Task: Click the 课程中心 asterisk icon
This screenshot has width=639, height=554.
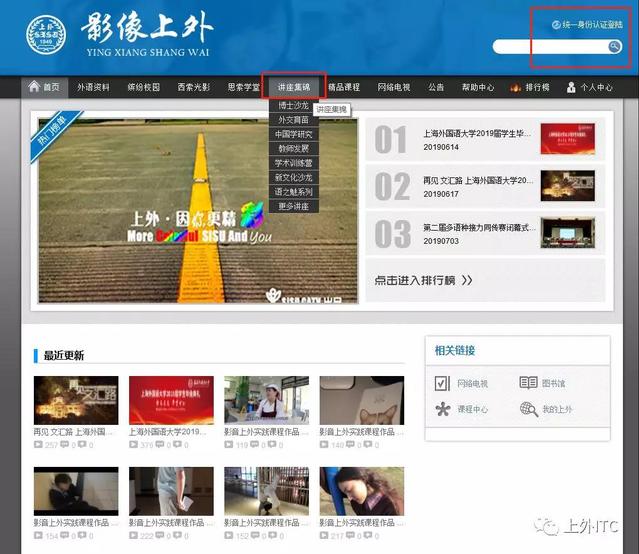Action: (x=443, y=409)
